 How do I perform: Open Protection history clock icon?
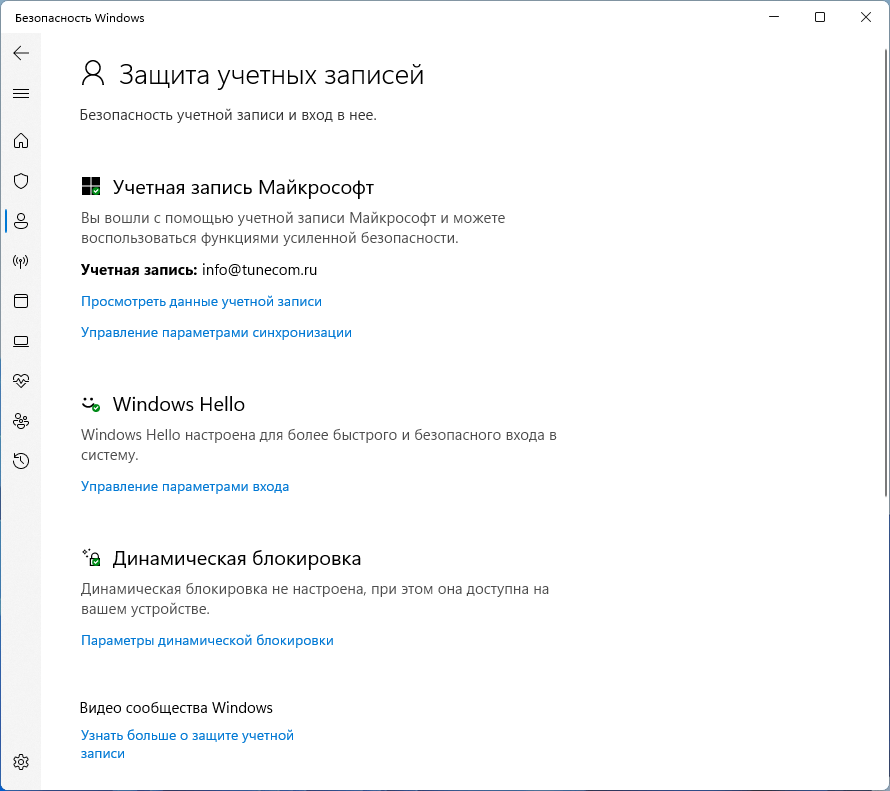[x=21, y=461]
